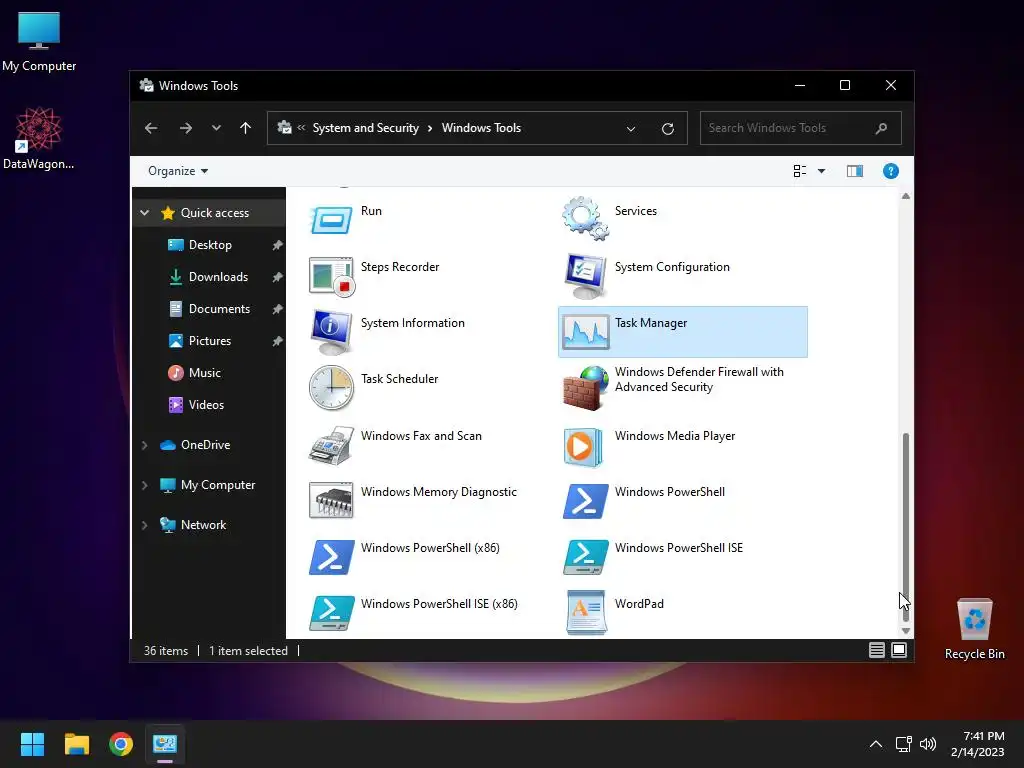The image size is (1024, 768).
Task: Open the clock showing 7:41 PM
Action: (978, 744)
